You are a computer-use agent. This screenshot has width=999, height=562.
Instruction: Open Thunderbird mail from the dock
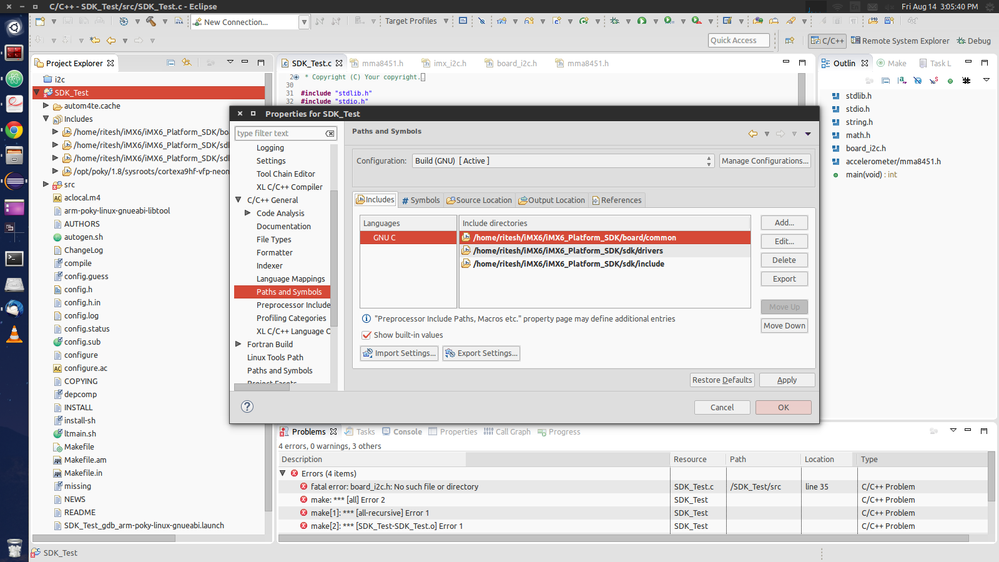tap(14, 309)
